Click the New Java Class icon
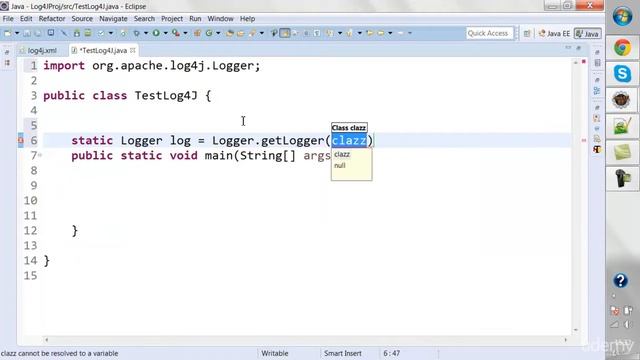 [x=209, y=33]
